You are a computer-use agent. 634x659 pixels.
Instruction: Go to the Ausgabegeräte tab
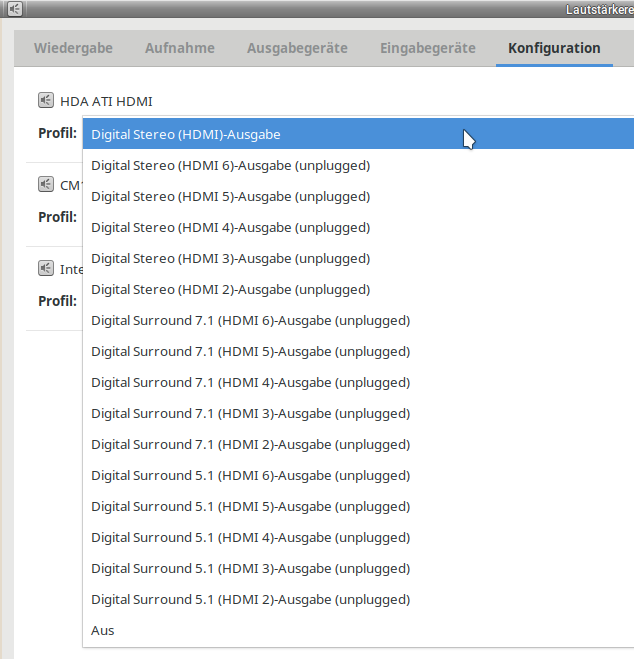[x=297, y=48]
